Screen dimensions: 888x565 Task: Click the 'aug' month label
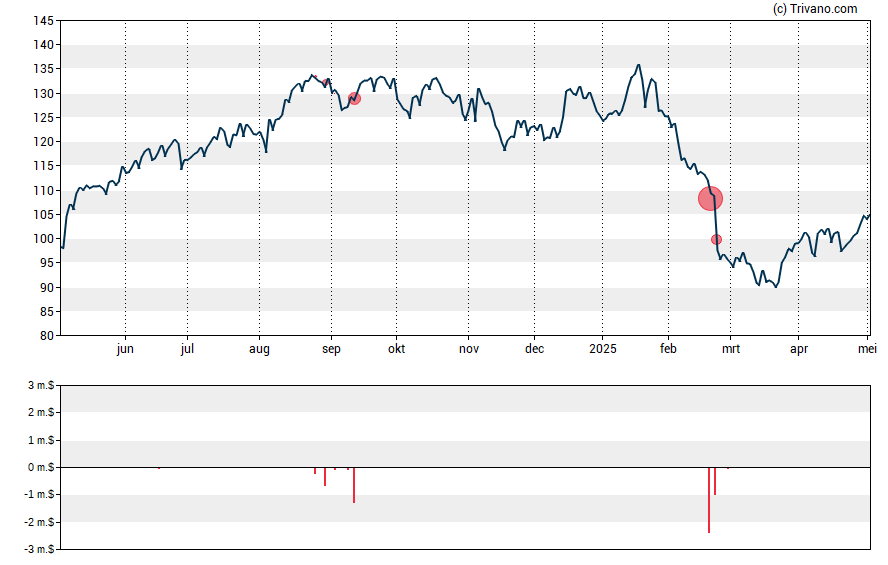(x=259, y=349)
